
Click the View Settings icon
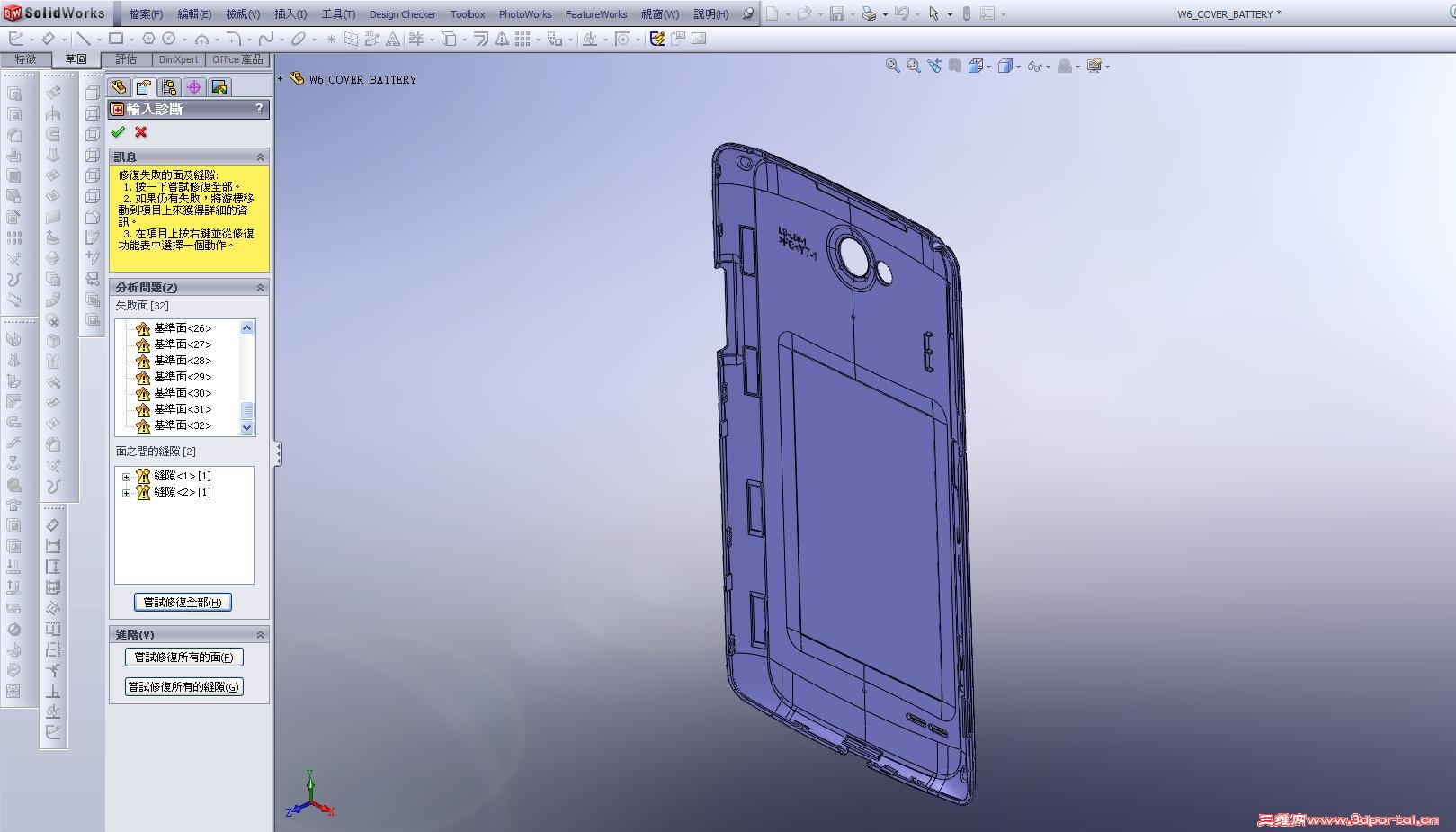pyautogui.click(x=1094, y=66)
